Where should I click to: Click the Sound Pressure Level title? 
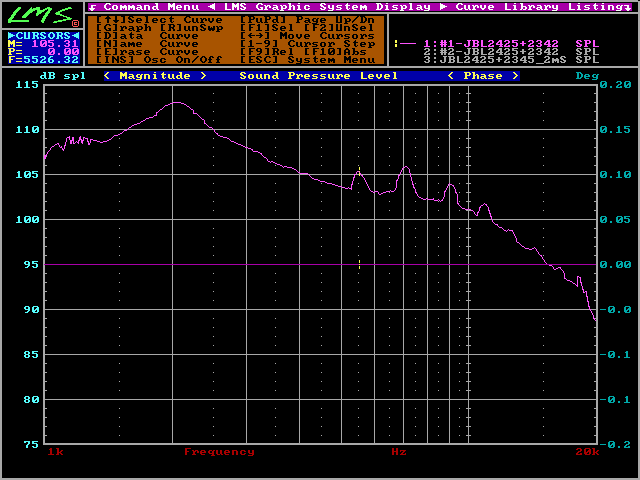[x=318, y=76]
